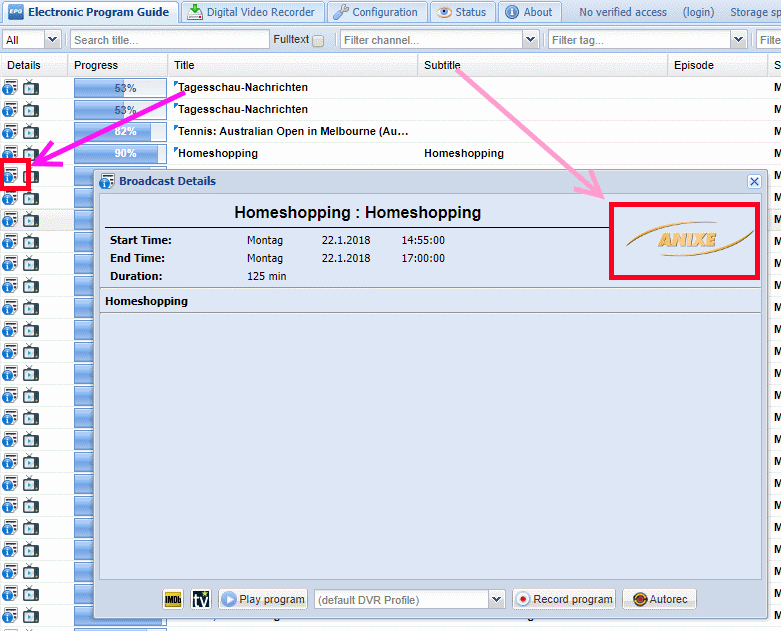The height and width of the screenshot is (631, 781).
Task: Click the Episode column header
Action: pyautogui.click(x=718, y=65)
